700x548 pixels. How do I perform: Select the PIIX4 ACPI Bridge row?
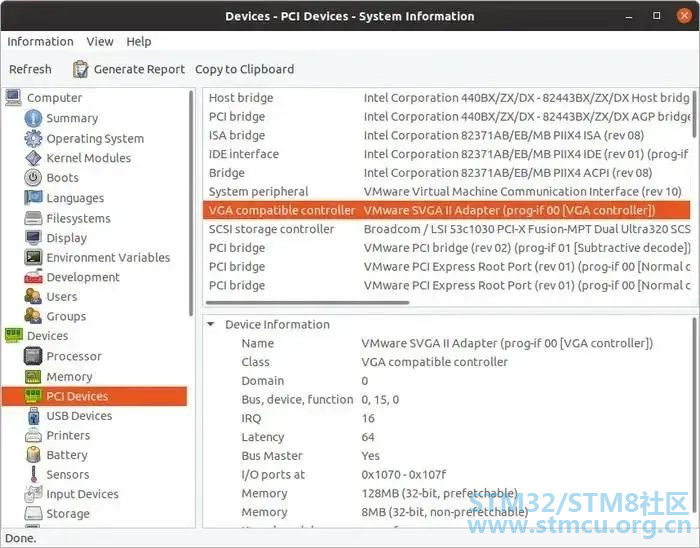pyautogui.click(x=447, y=173)
